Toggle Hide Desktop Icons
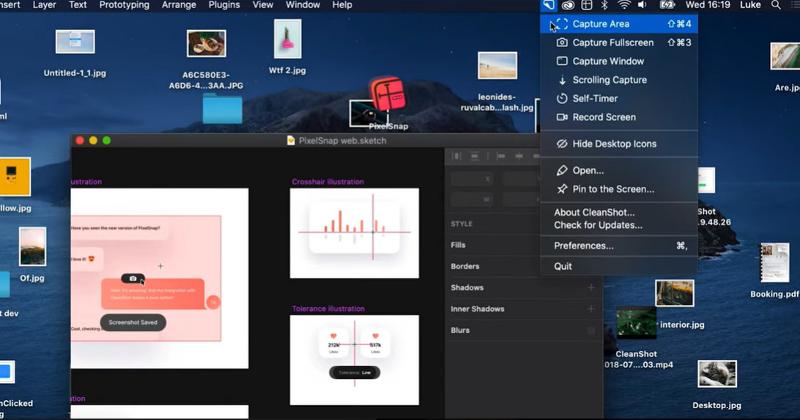The image size is (800, 420). tap(619, 144)
